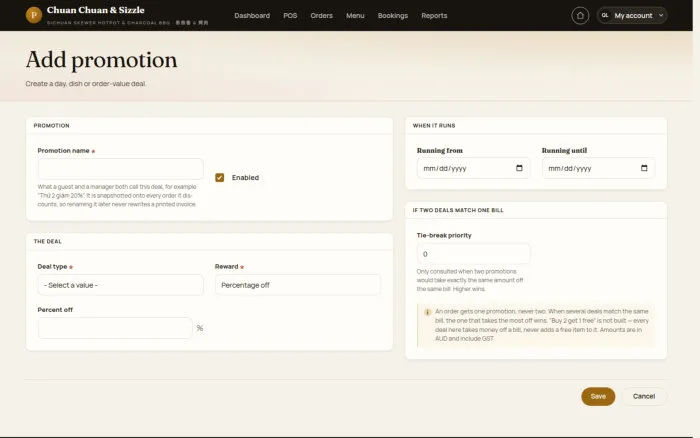Click the Enabled label text
Viewport: 700px width, 438px height.
coord(245,178)
